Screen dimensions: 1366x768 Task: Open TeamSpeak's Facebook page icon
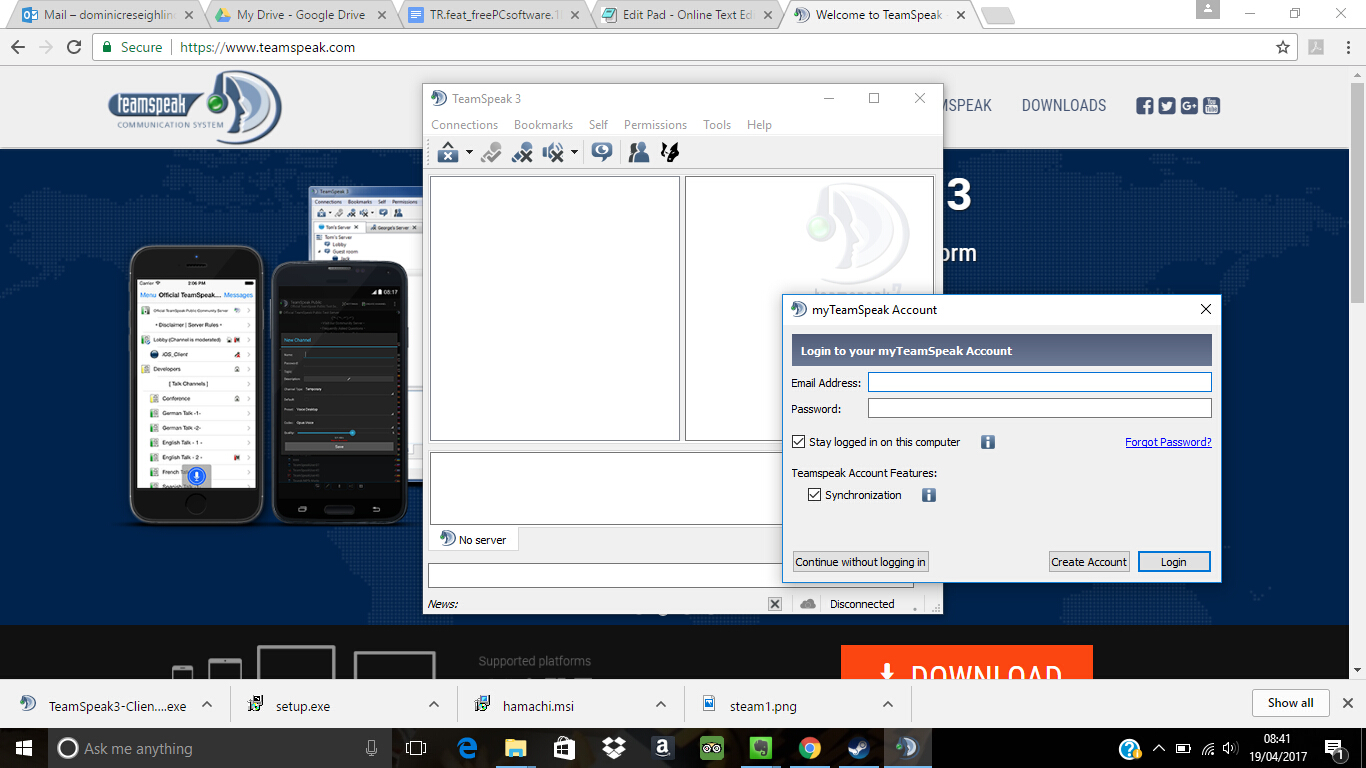pyautogui.click(x=1145, y=105)
